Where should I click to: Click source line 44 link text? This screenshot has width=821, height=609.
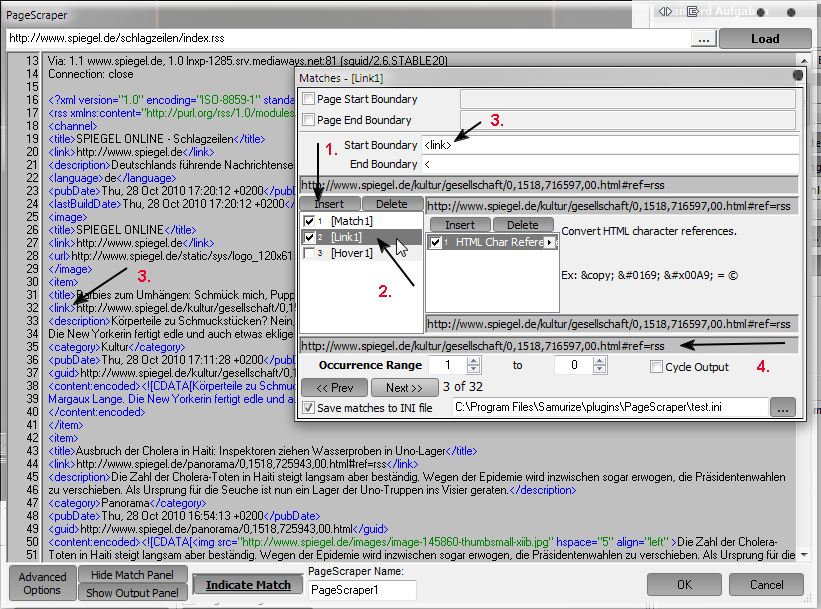(x=233, y=464)
